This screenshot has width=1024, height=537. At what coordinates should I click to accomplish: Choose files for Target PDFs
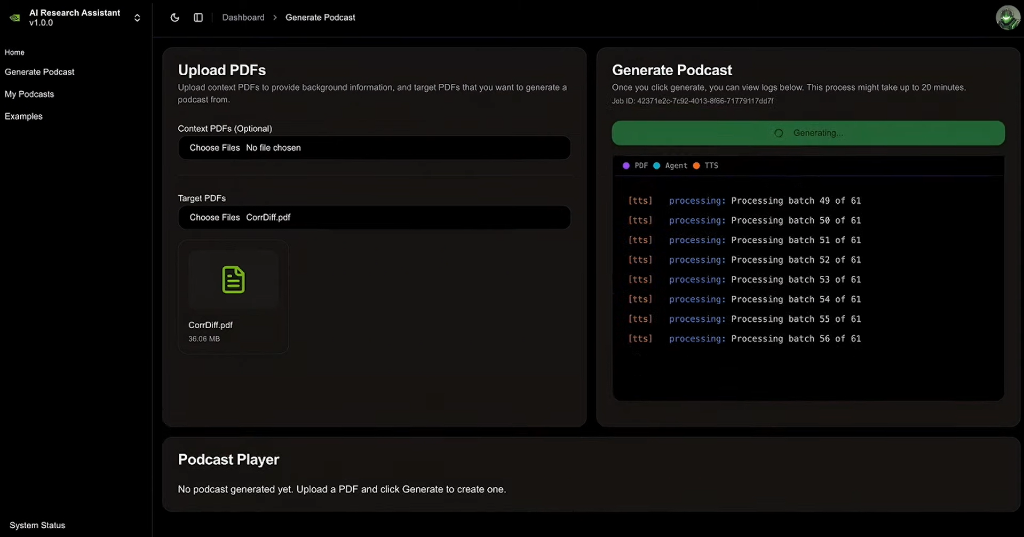pyautogui.click(x=215, y=217)
